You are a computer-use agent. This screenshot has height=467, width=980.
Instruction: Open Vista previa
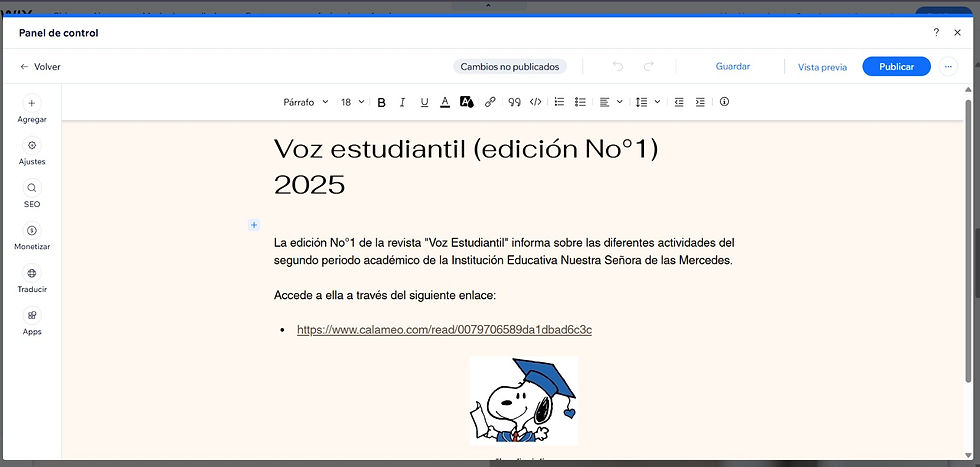coord(822,67)
